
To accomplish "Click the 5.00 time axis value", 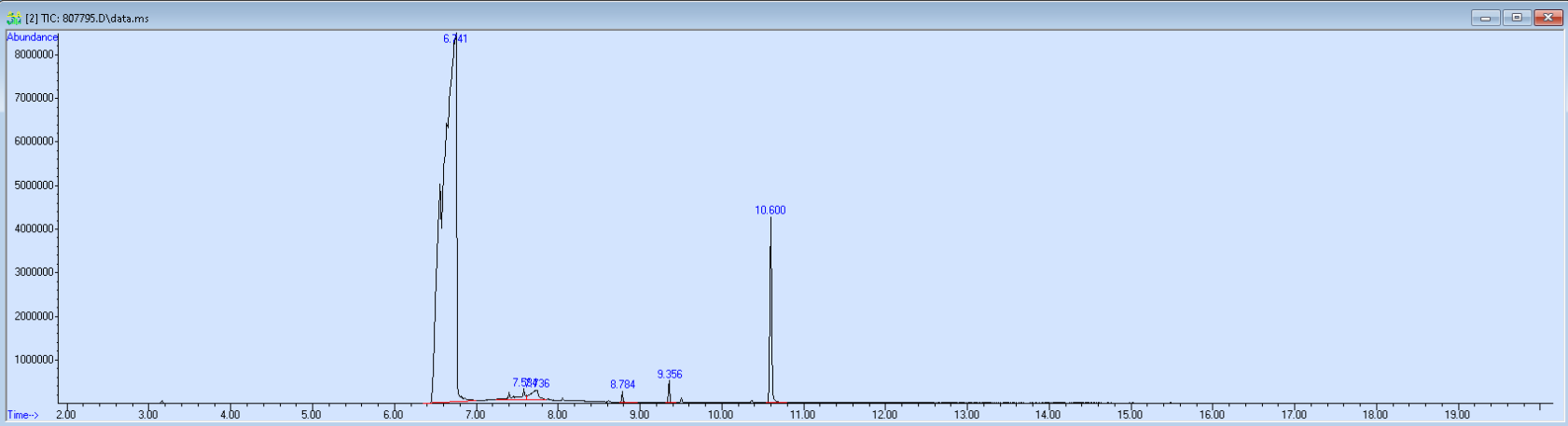I will (x=312, y=415).
